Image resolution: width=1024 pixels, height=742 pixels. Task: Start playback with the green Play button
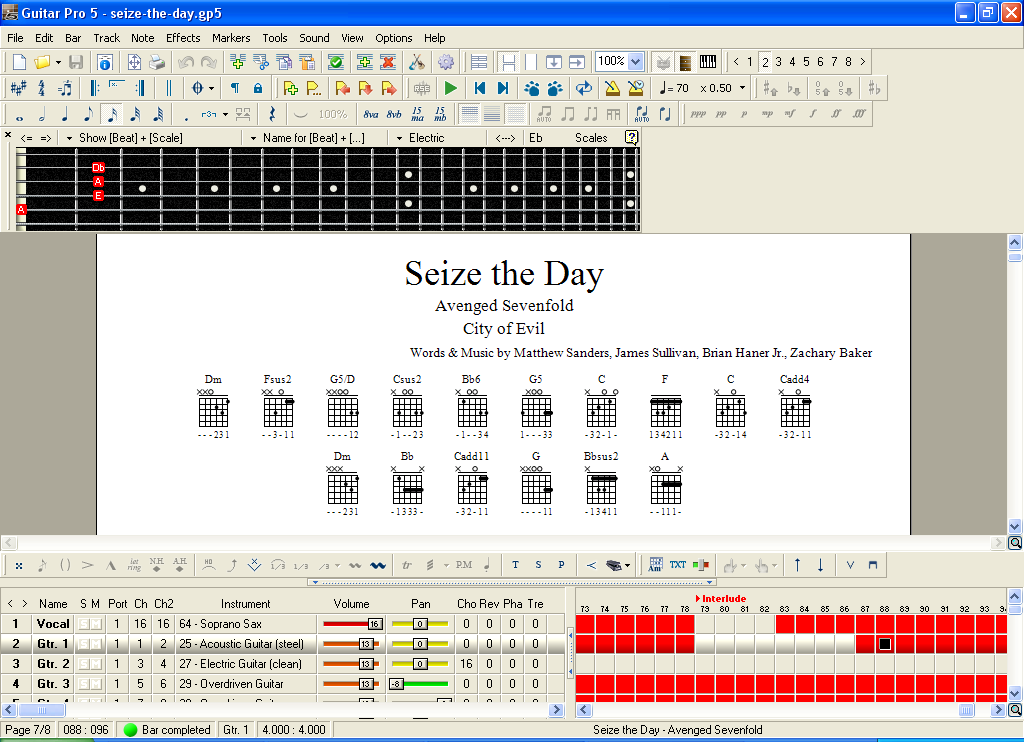pyautogui.click(x=450, y=88)
